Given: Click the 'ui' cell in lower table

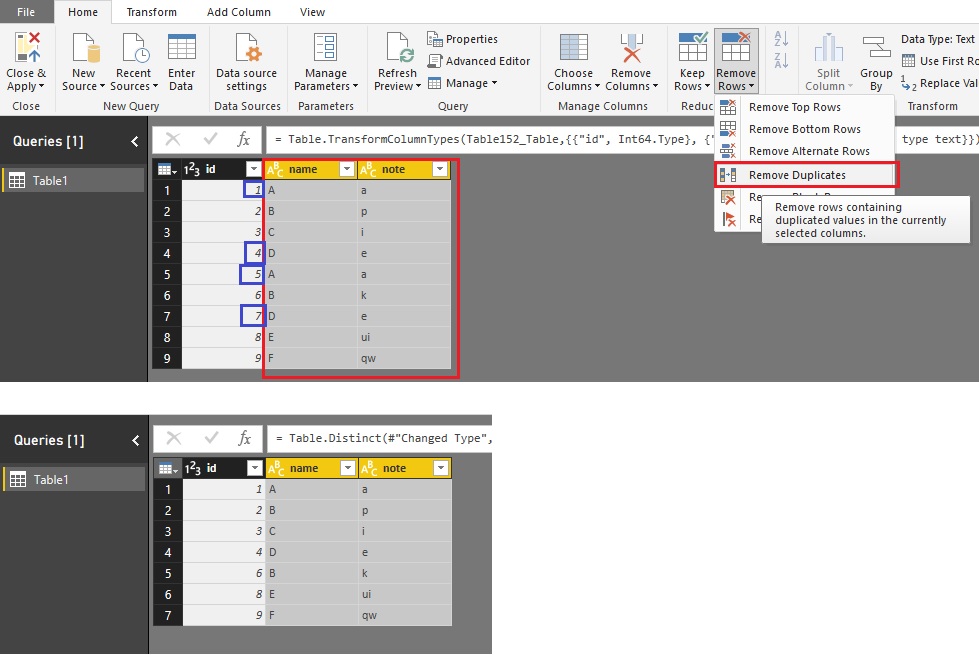Looking at the screenshot, I should (405, 594).
